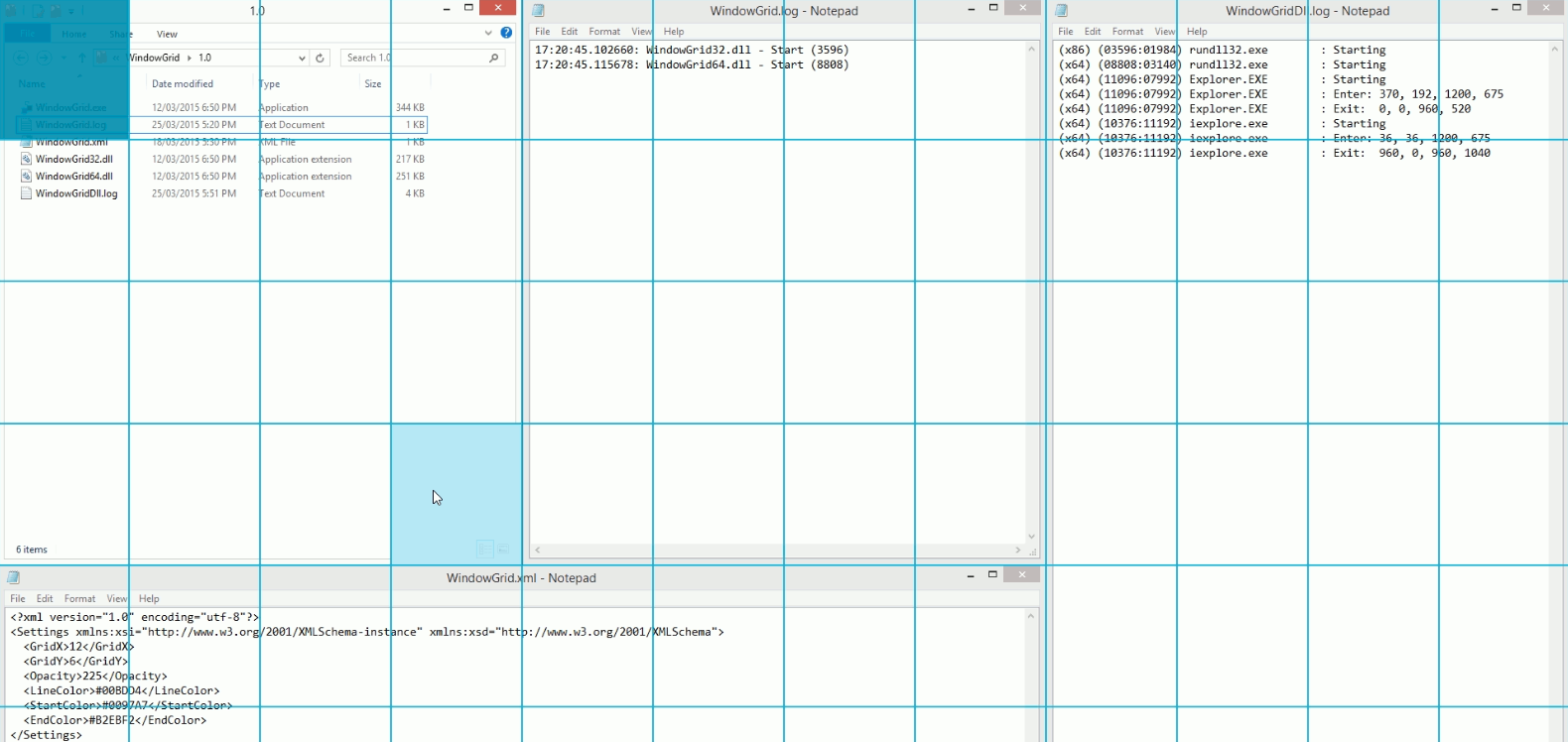Select WindowGrid32.dll file name
Image resolution: width=1568 pixels, height=742 pixels.
point(74,159)
